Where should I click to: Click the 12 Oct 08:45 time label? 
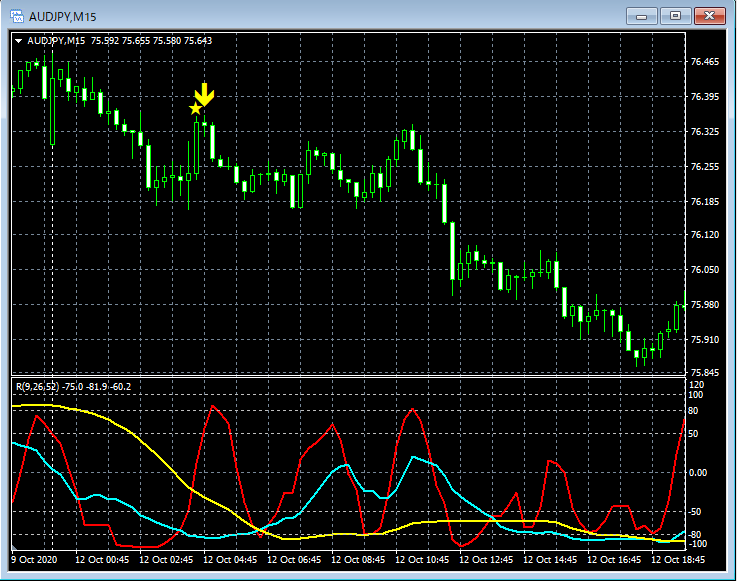click(x=358, y=559)
